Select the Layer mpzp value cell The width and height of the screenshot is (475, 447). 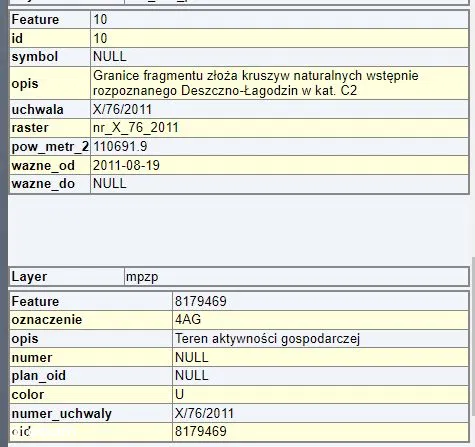click(296, 277)
